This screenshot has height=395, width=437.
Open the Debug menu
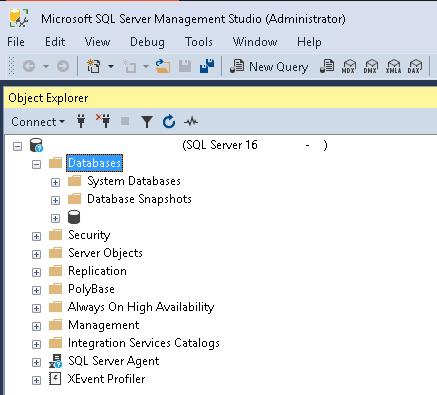tap(147, 42)
